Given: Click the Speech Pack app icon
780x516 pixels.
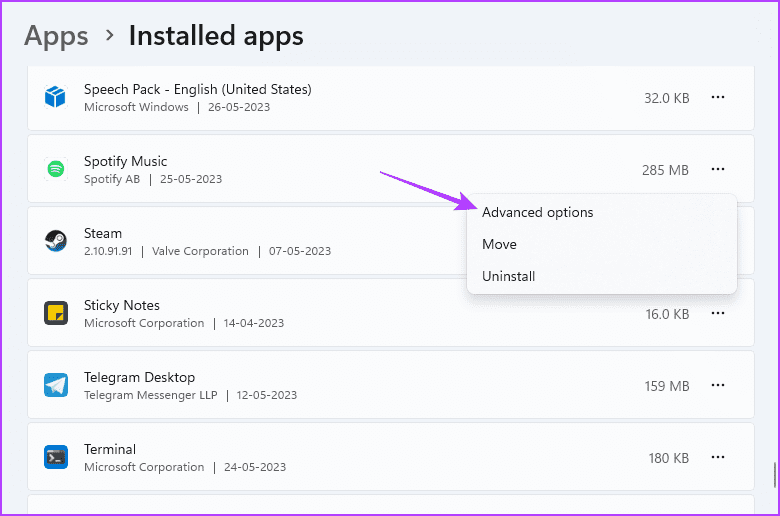Looking at the screenshot, I should [55, 97].
